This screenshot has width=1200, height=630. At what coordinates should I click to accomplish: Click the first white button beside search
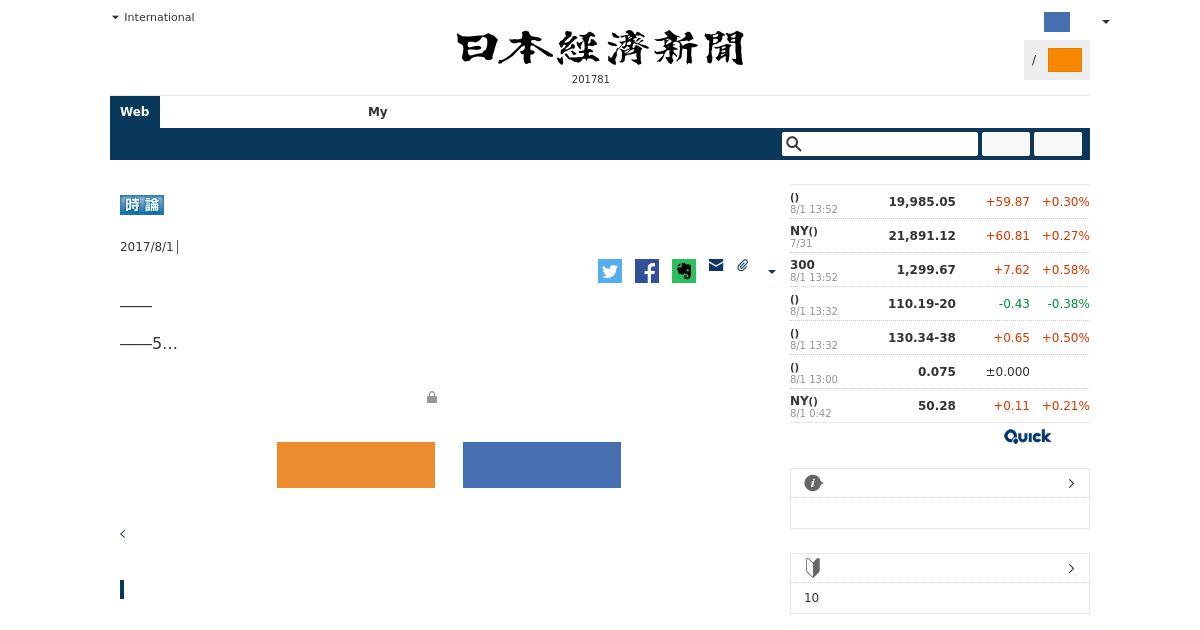tap(1006, 144)
